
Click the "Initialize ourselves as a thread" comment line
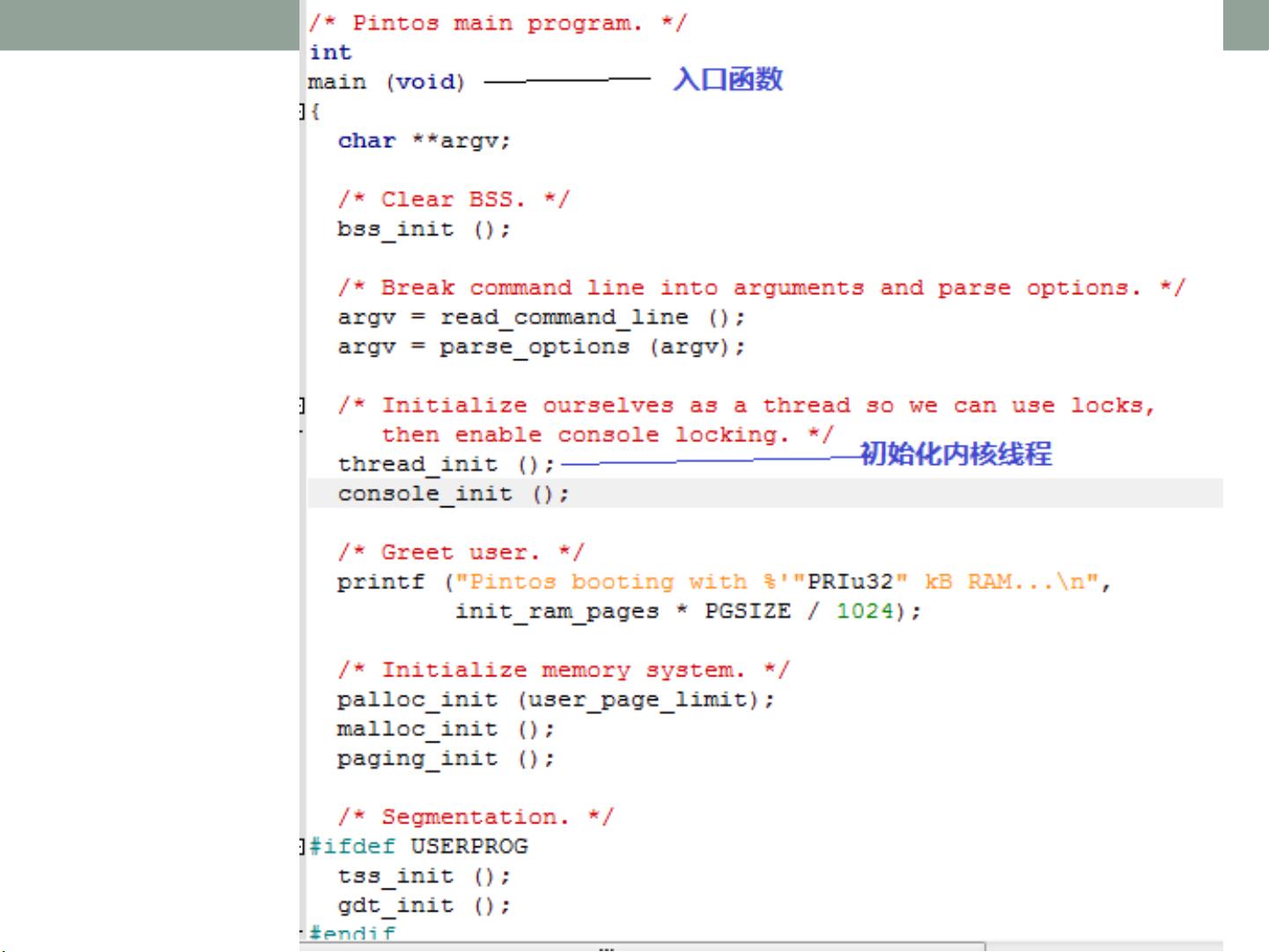tap(746, 405)
